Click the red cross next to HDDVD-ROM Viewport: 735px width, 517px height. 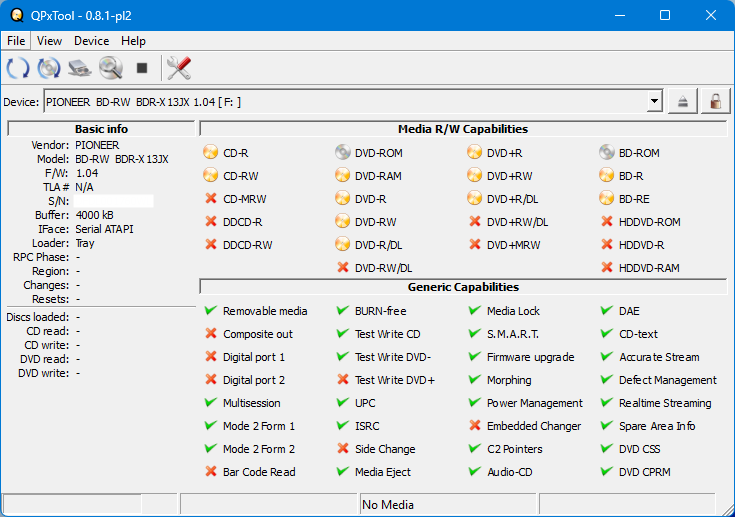point(607,222)
